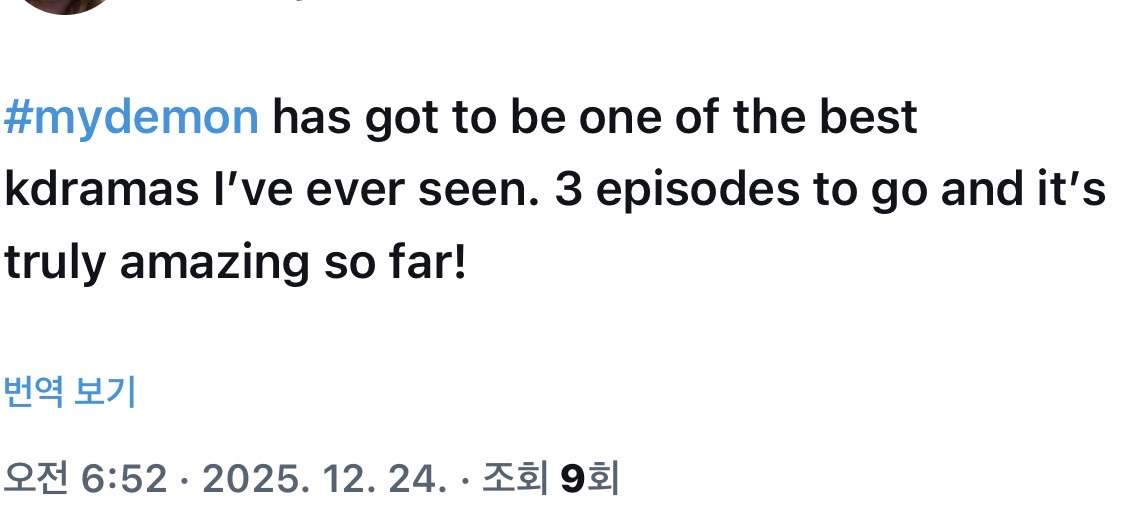Click the word best ending first line
Viewport: 1146px width, 528px height.
point(868,118)
